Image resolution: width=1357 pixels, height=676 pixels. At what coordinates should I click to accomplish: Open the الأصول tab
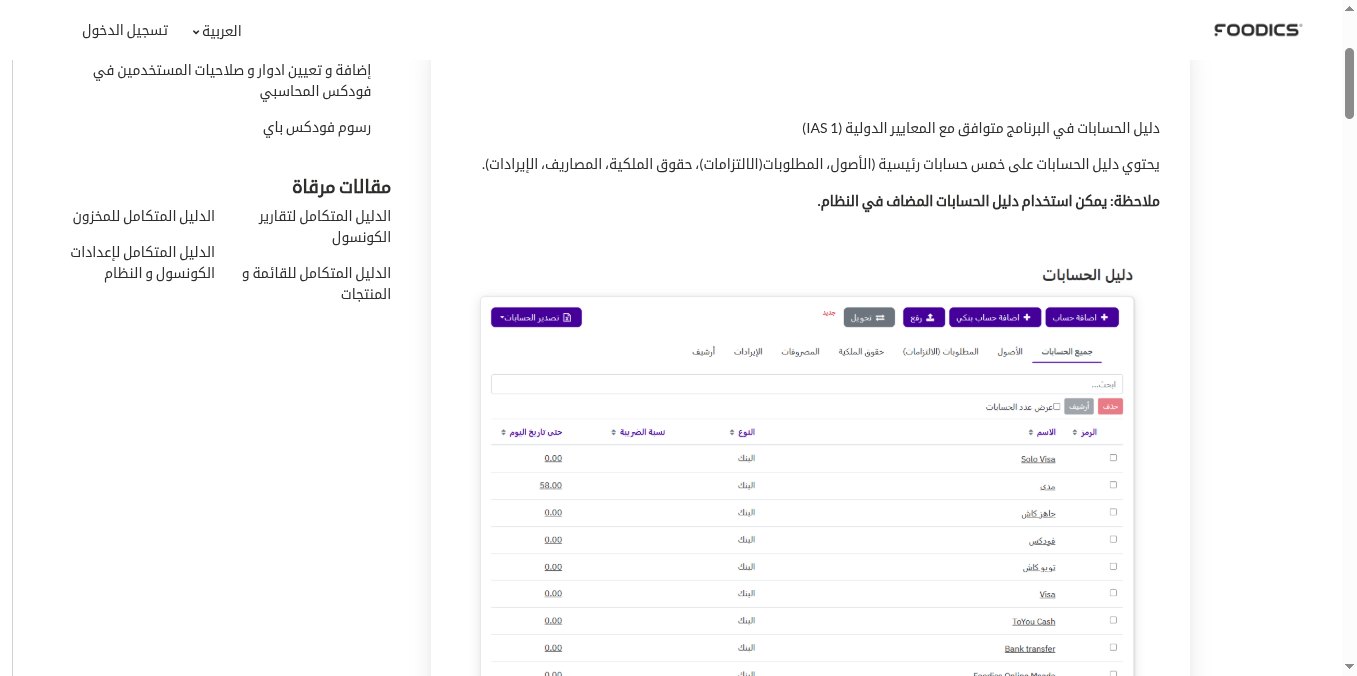(x=1010, y=352)
